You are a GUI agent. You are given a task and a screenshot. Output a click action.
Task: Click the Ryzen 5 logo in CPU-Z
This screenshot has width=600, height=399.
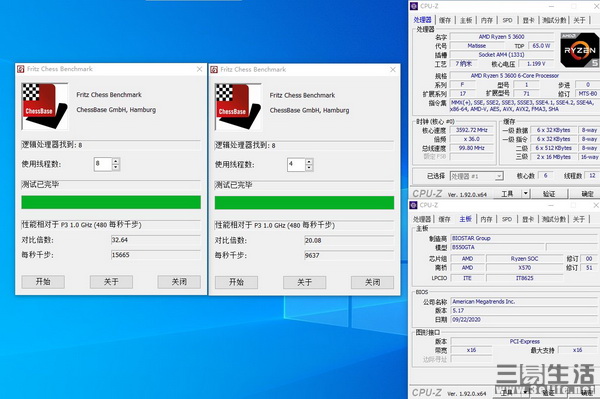click(x=580, y=50)
